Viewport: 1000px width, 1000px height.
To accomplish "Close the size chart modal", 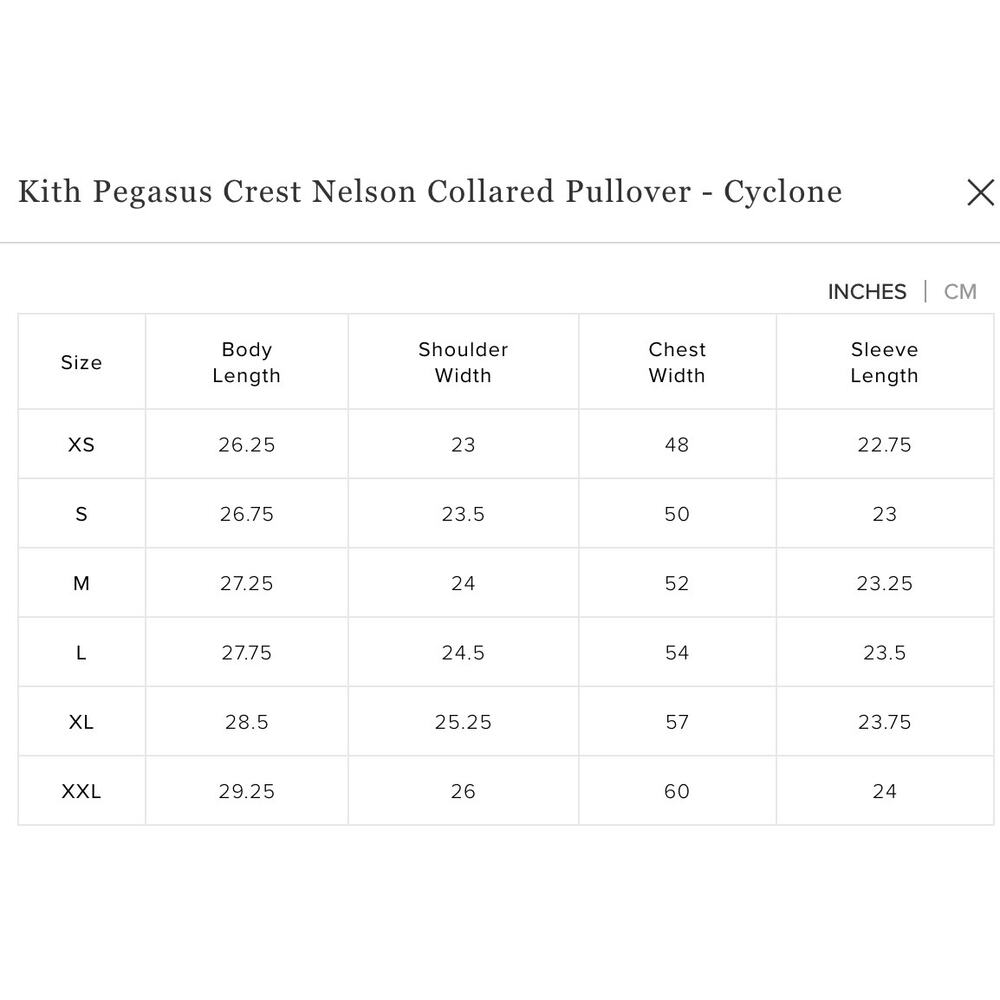I will coord(980,193).
